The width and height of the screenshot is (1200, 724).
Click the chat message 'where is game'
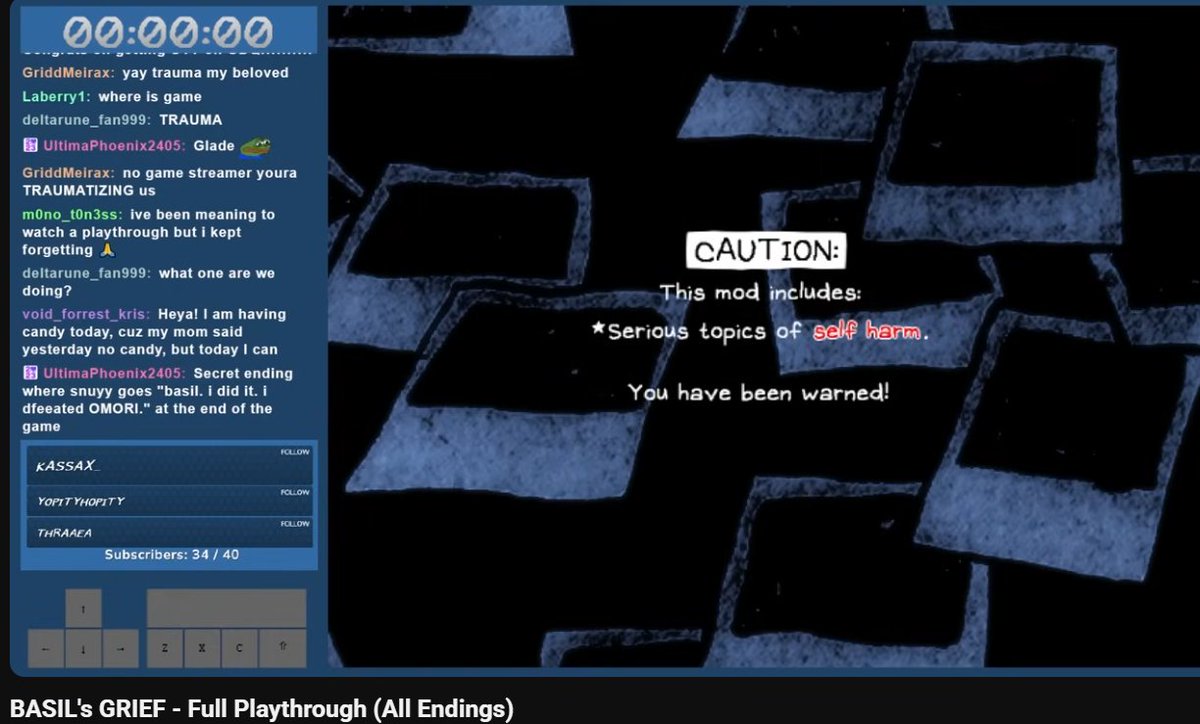point(150,97)
